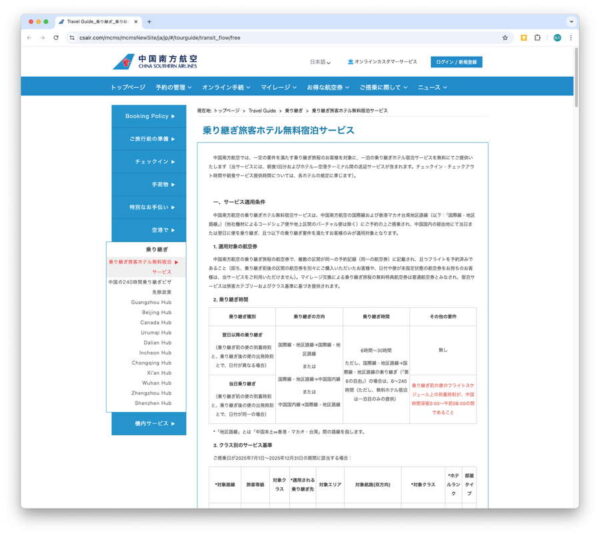Expand 特別なお手伝い in the sidebar

[x=149, y=207]
